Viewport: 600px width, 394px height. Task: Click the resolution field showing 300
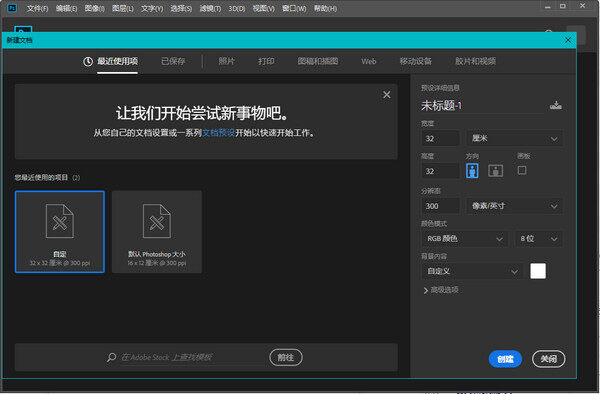(x=440, y=206)
